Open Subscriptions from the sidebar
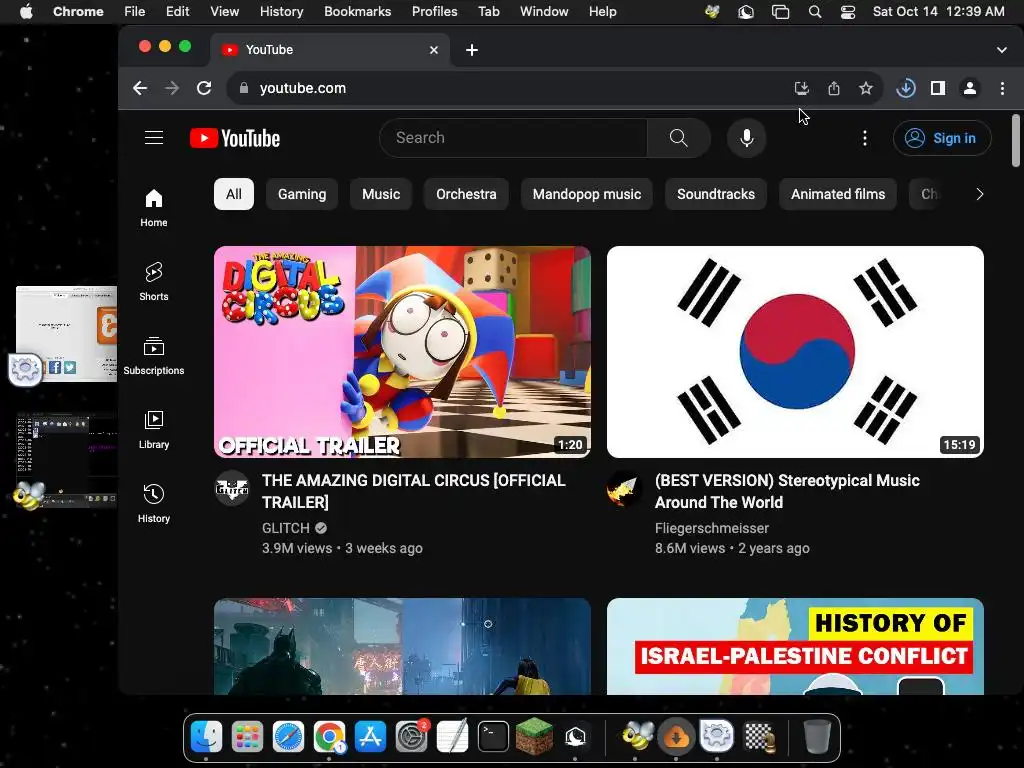This screenshot has height=768, width=1024. pyautogui.click(x=153, y=356)
